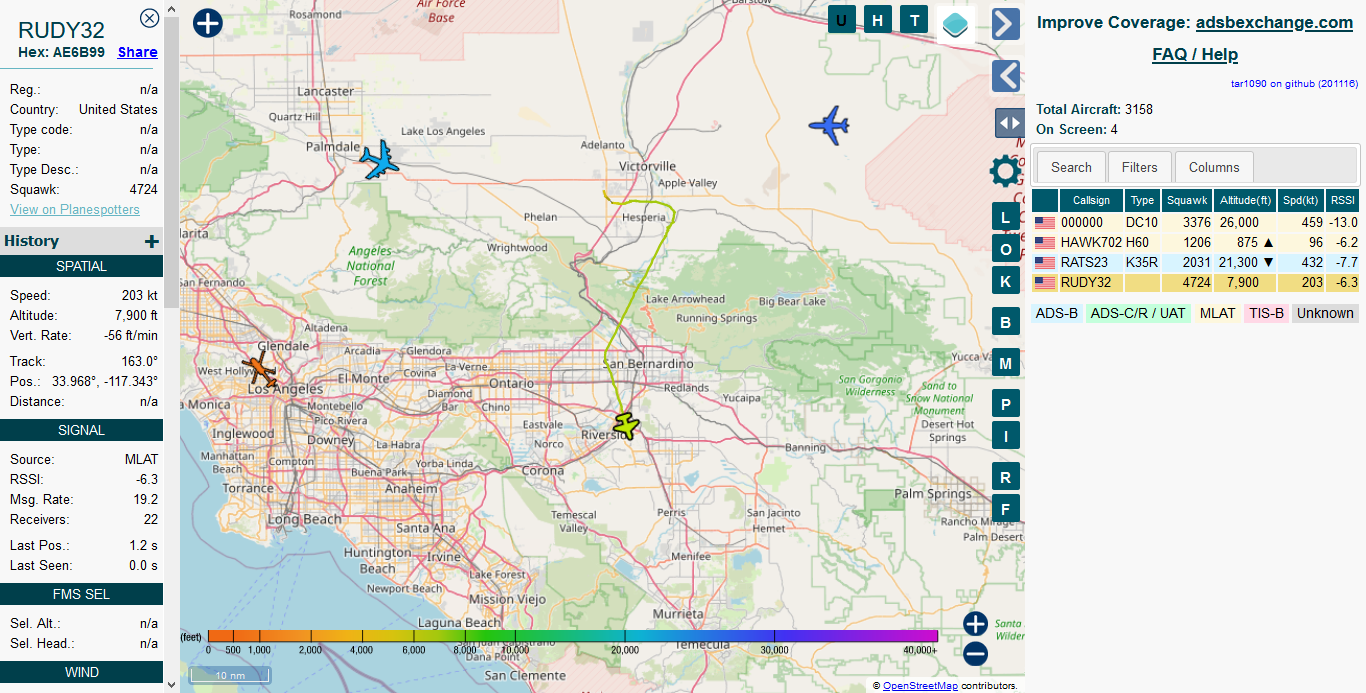
Task: Click the flag in the RATS23 row
Action: (1045, 262)
